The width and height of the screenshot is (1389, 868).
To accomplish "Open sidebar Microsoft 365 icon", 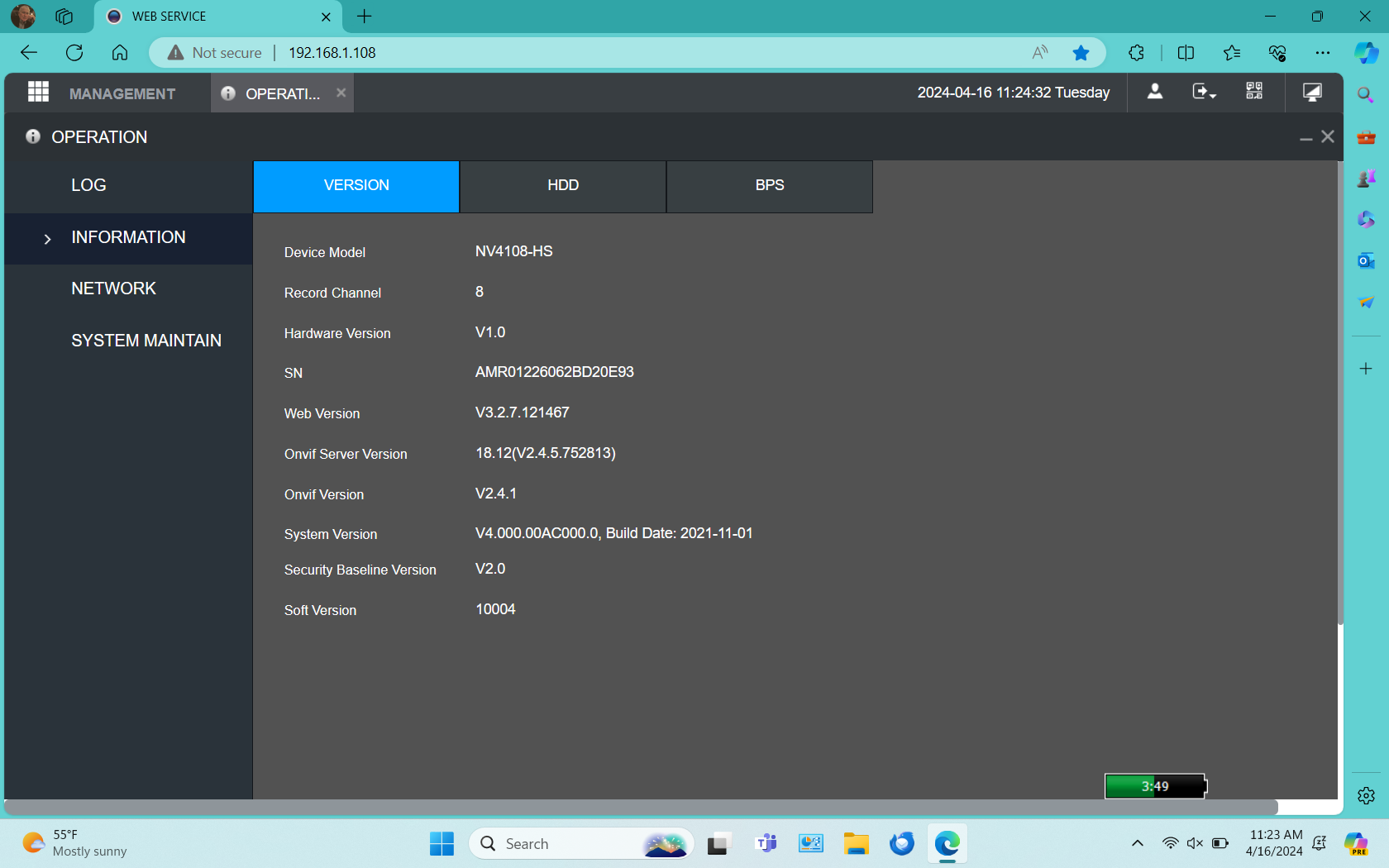I will (1366, 219).
